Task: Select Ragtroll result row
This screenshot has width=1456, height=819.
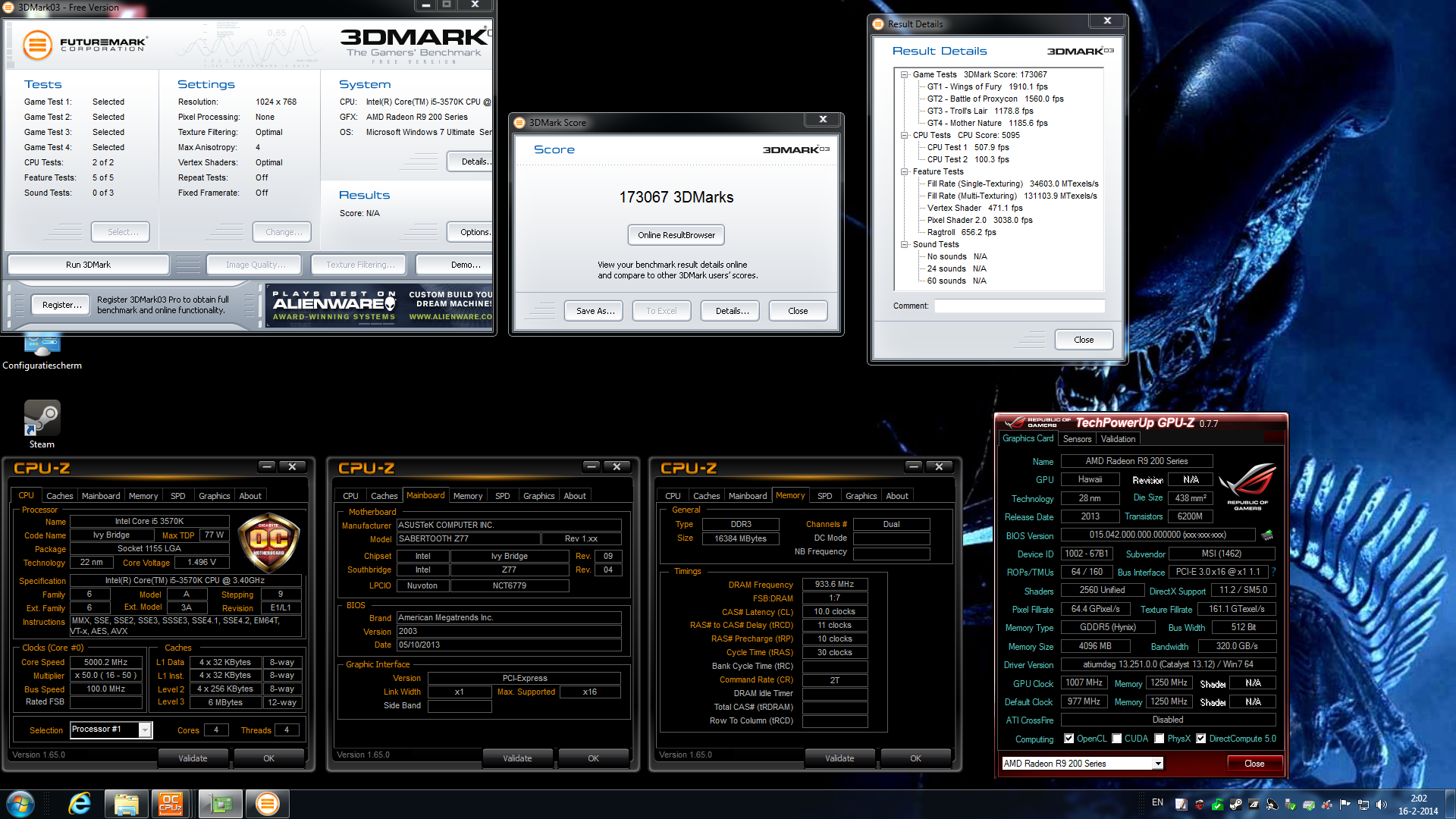Action: [x=962, y=232]
